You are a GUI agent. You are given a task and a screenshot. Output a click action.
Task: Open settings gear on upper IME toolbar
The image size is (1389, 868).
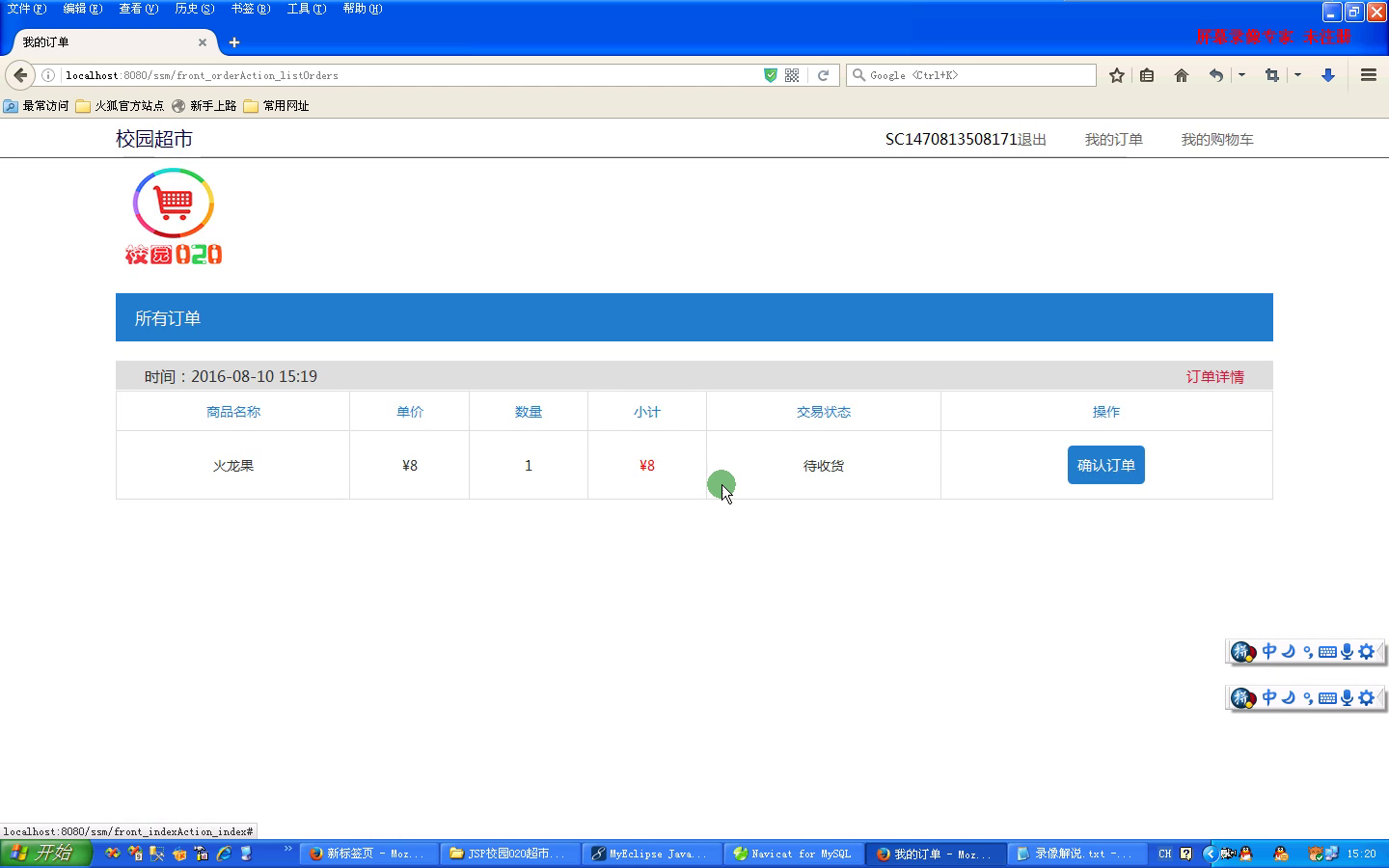tap(1366, 652)
